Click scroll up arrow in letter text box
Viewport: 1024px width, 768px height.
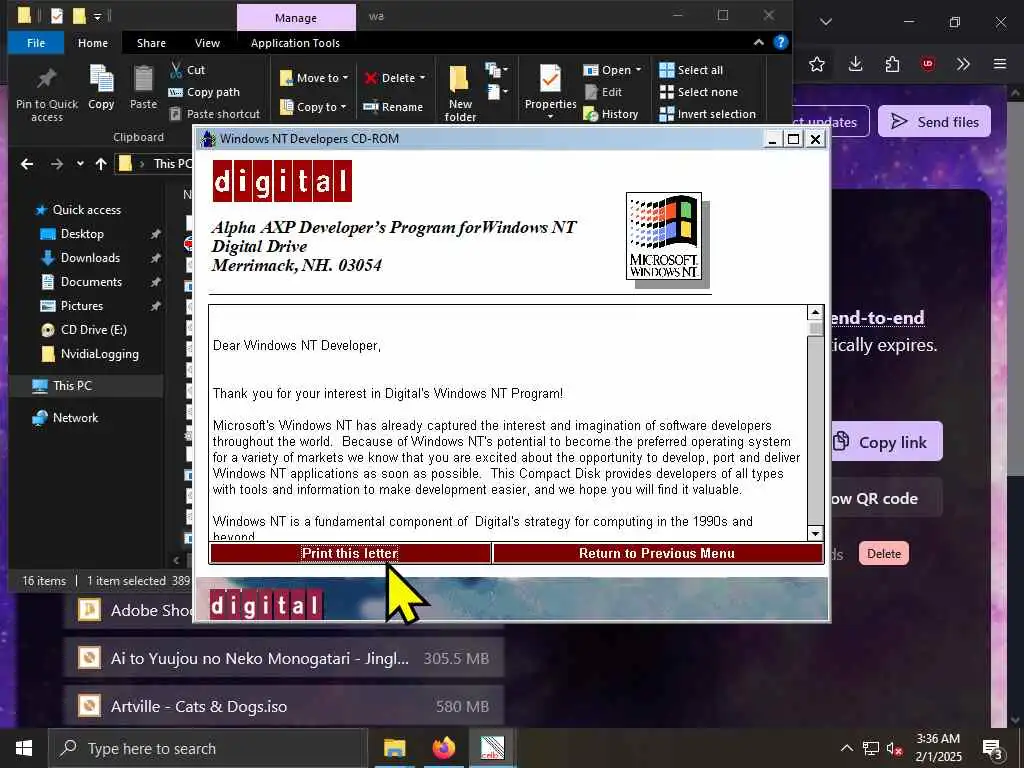pos(815,312)
